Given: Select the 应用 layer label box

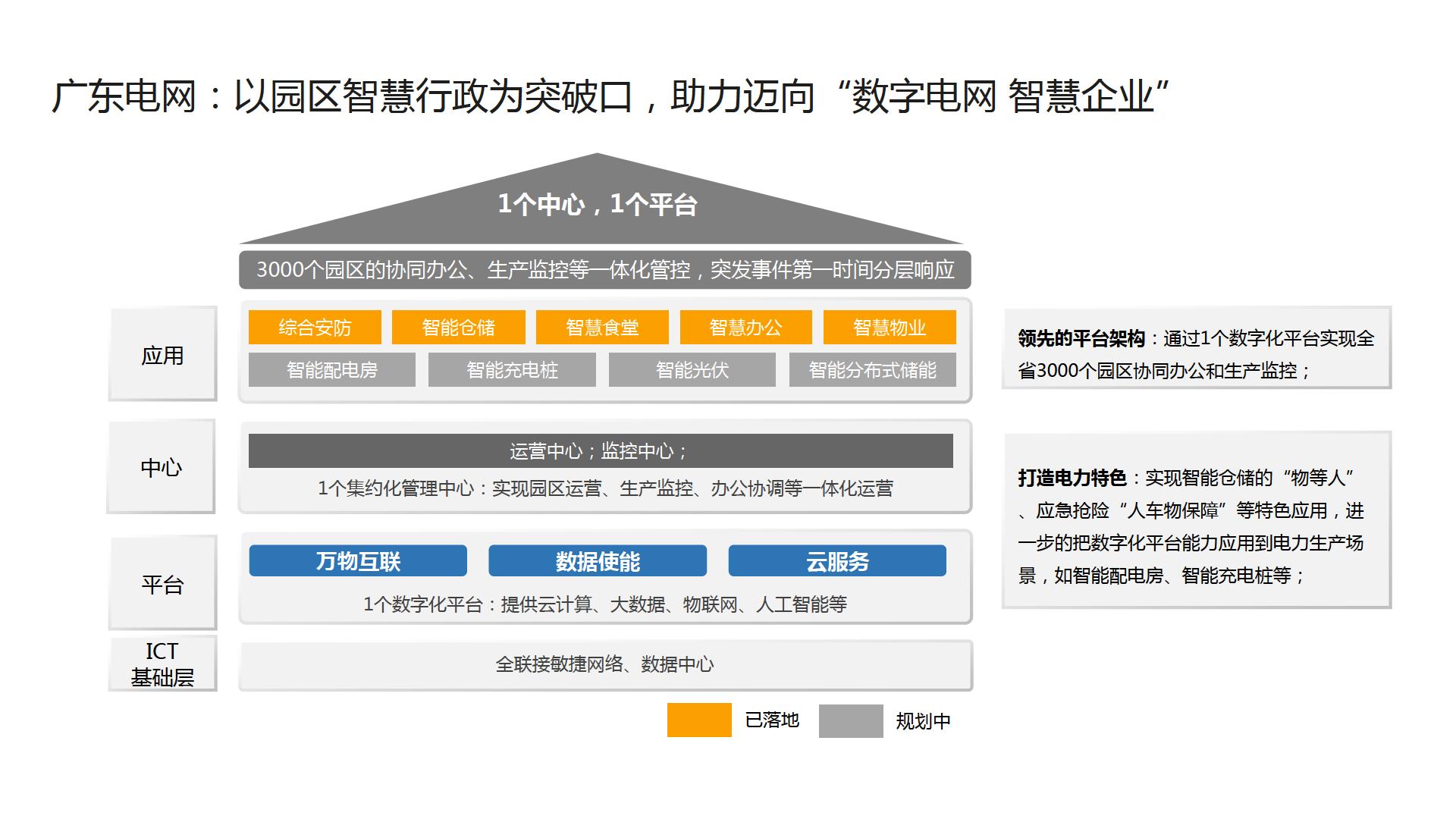Looking at the screenshot, I should coord(162,354).
